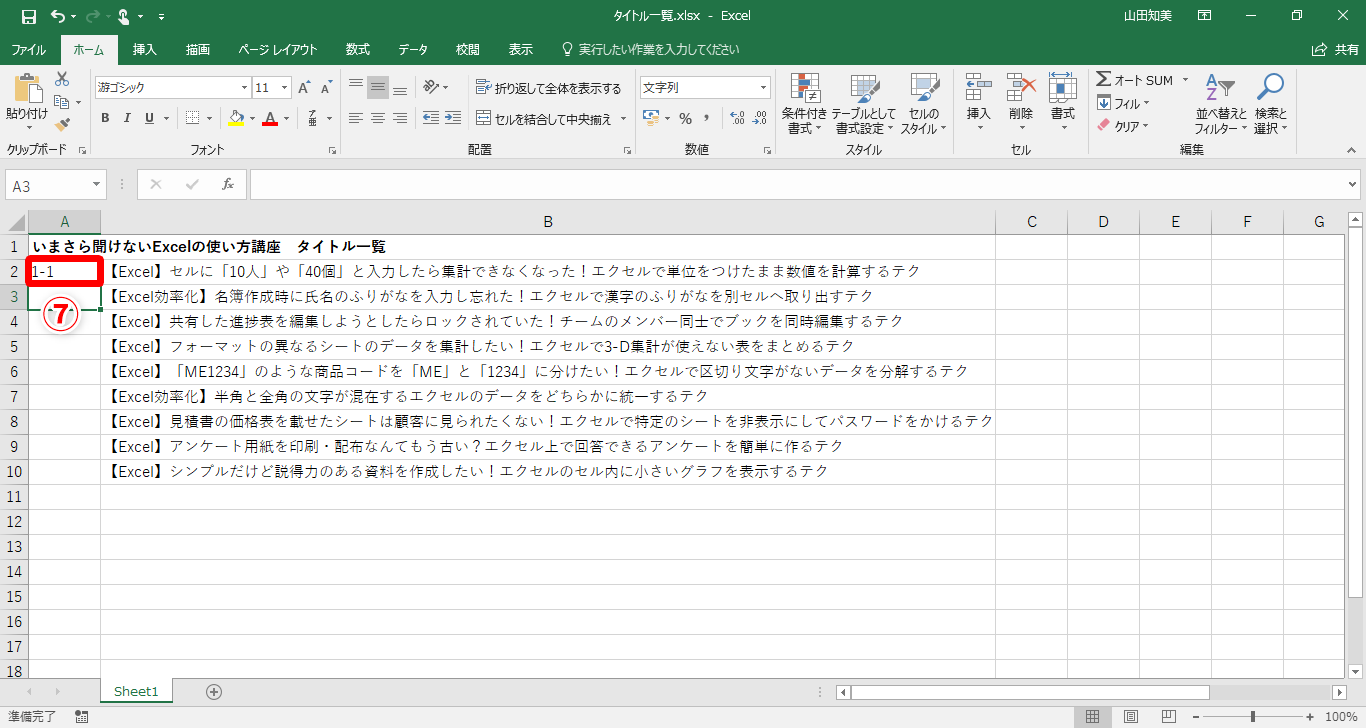1366x728 pixels.
Task: Toggle align text right
Action: 400,118
